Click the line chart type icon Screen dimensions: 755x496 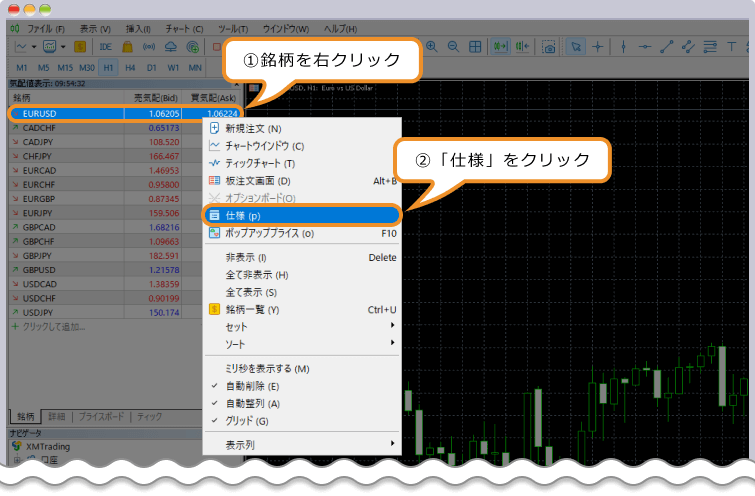coord(21,47)
